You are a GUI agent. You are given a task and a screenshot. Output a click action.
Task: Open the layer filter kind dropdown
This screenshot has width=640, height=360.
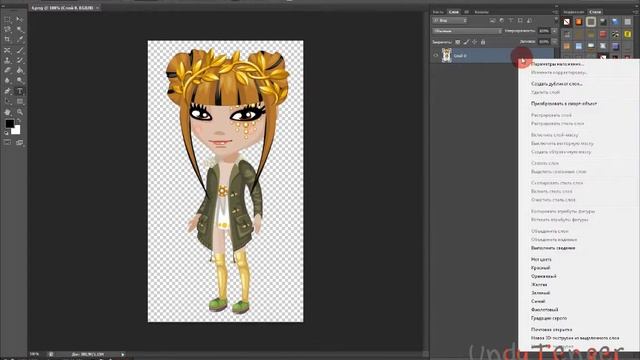pyautogui.click(x=449, y=20)
